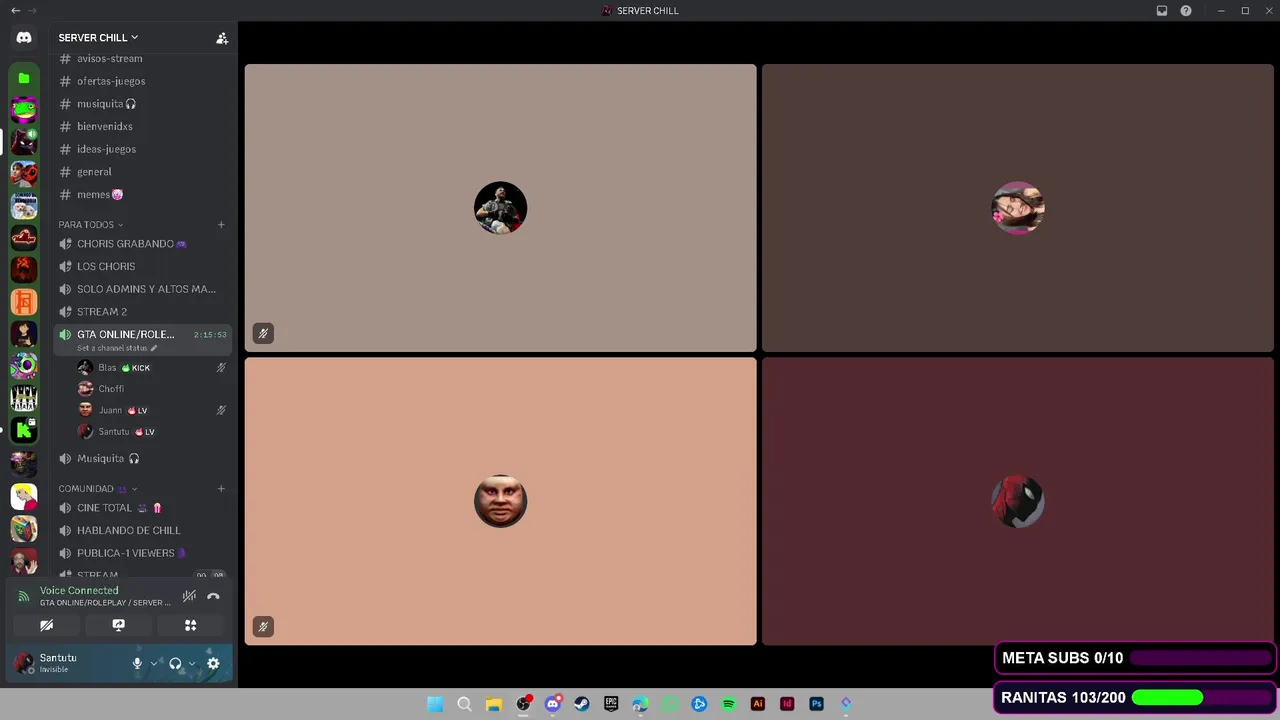Open Spotify from taskbar
Image resolution: width=1280 pixels, height=720 pixels.
(x=728, y=704)
